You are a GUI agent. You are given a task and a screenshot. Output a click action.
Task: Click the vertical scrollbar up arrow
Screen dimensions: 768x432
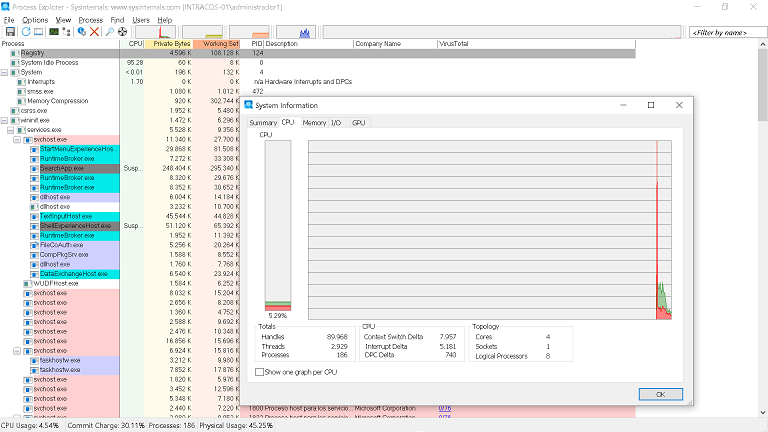point(763,44)
